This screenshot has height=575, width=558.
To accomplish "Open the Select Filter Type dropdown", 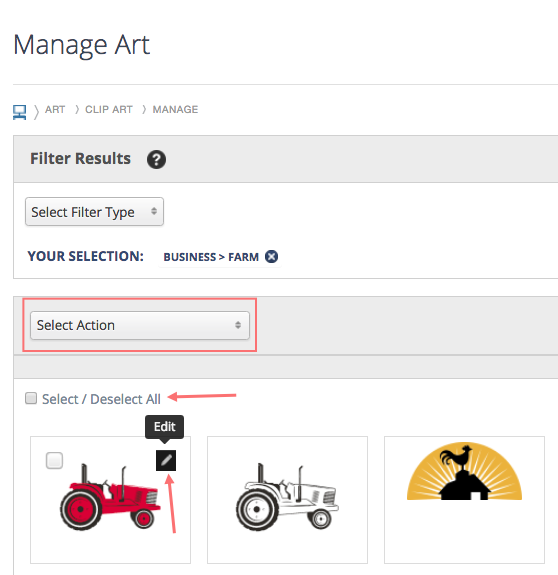I will pyautogui.click(x=94, y=212).
